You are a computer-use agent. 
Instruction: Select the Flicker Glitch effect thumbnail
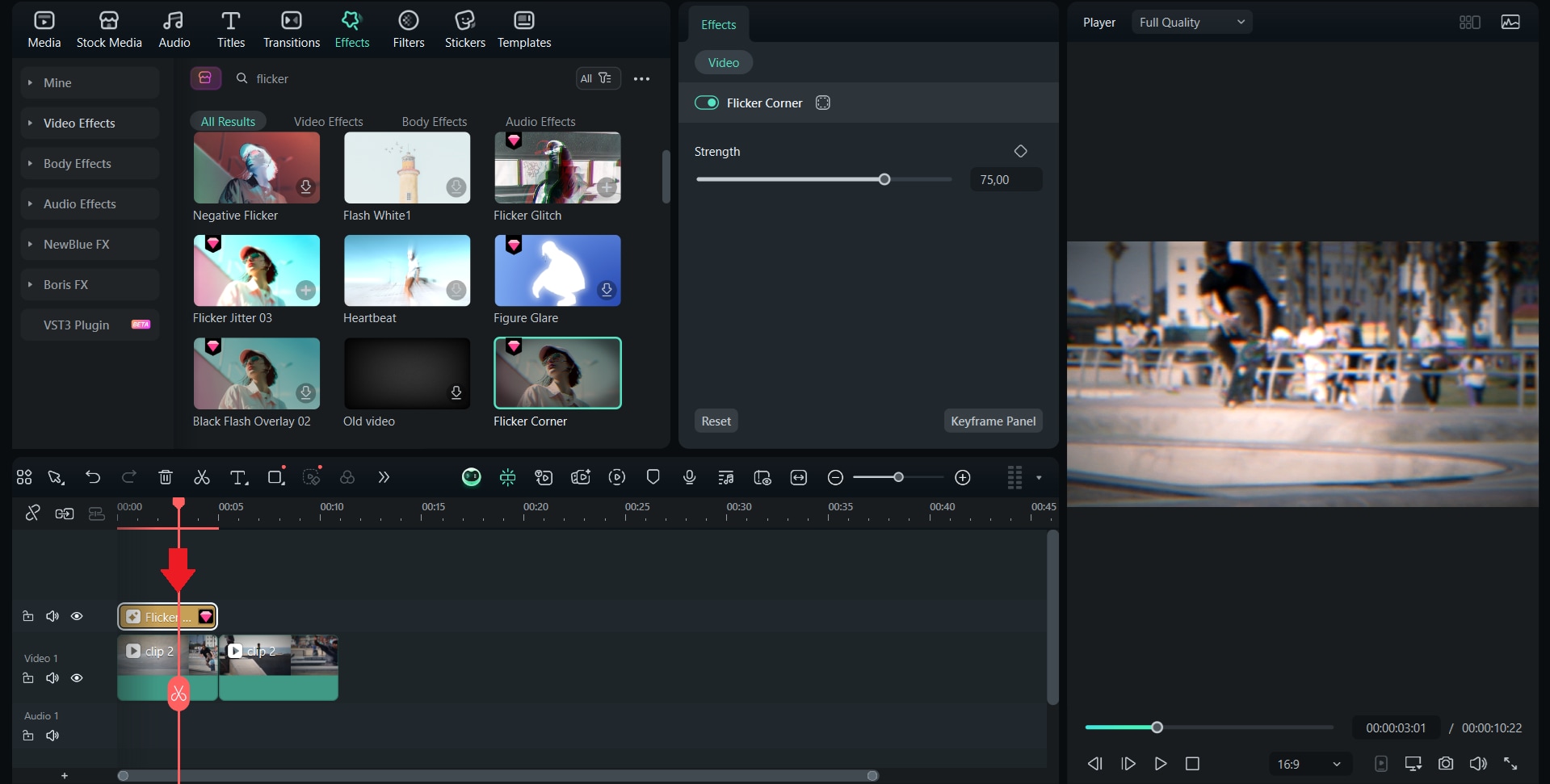click(557, 167)
